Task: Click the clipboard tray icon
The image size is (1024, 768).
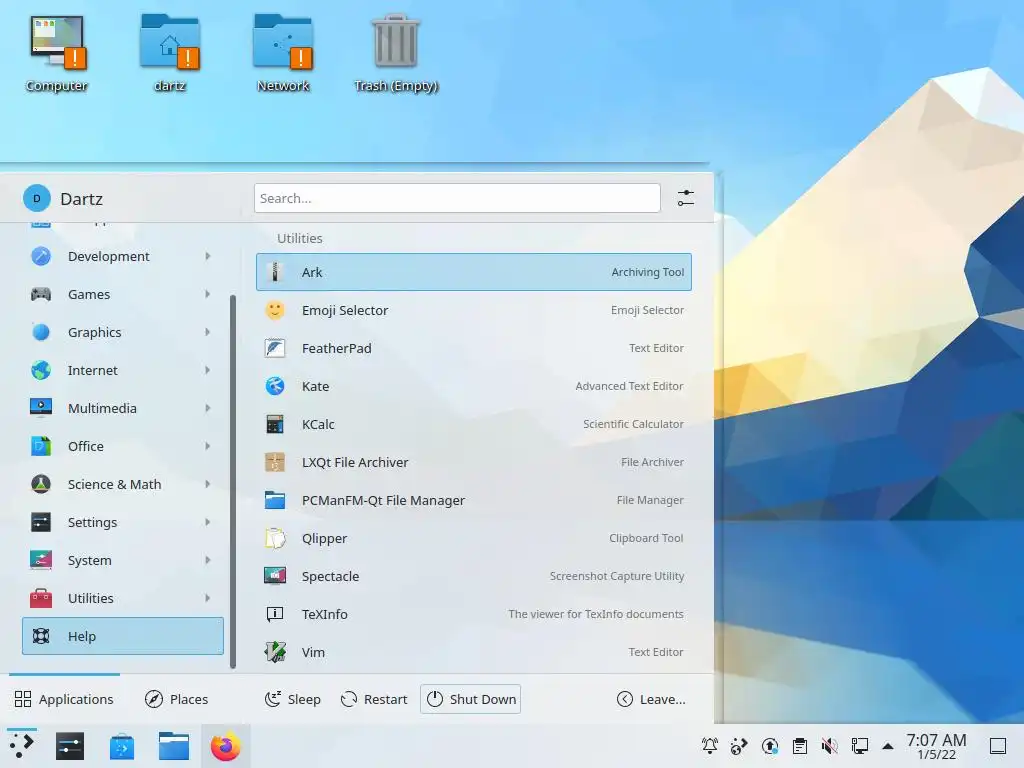Action: [x=799, y=745]
